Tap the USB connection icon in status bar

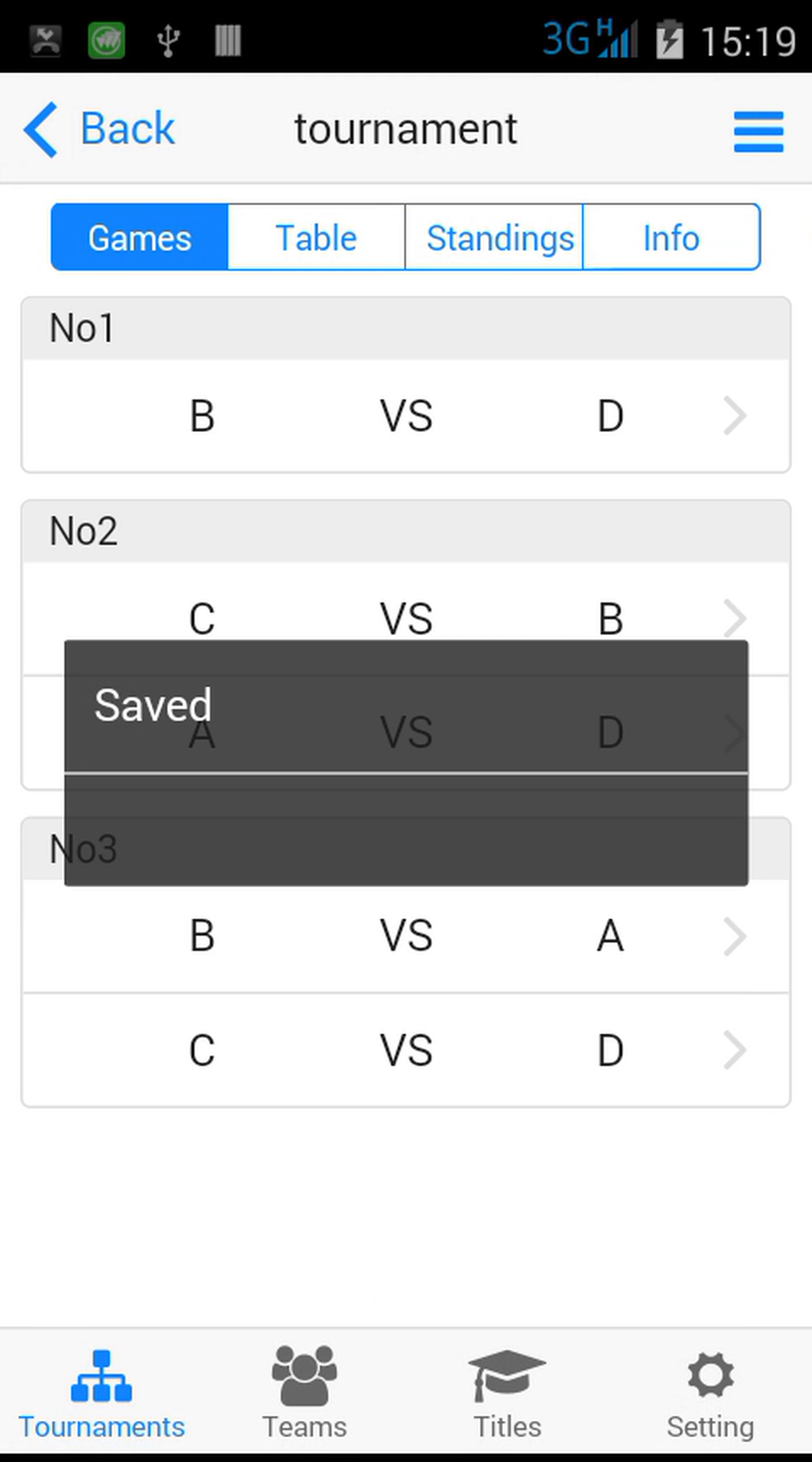click(167, 39)
